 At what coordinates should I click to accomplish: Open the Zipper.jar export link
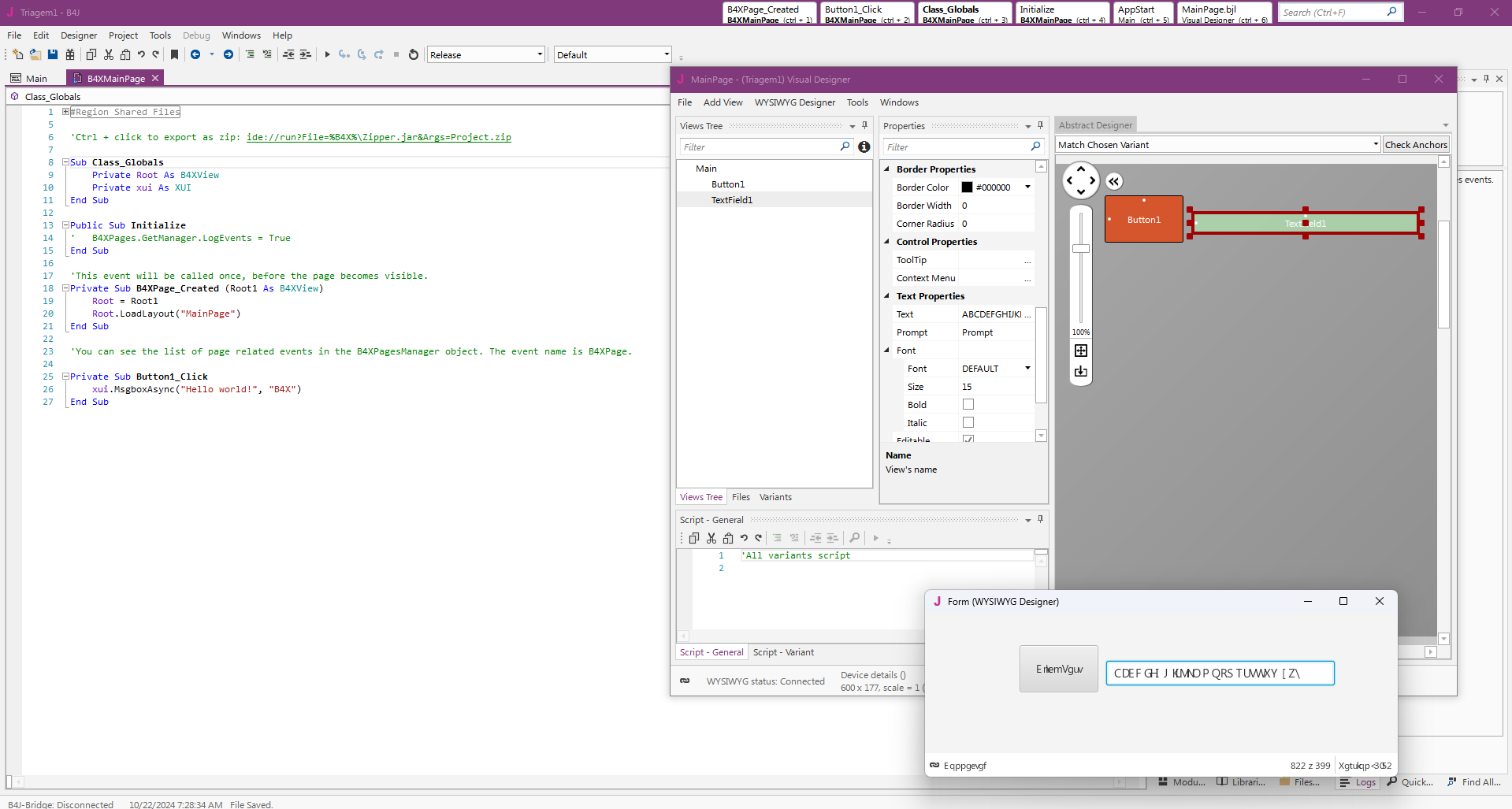pos(378,137)
